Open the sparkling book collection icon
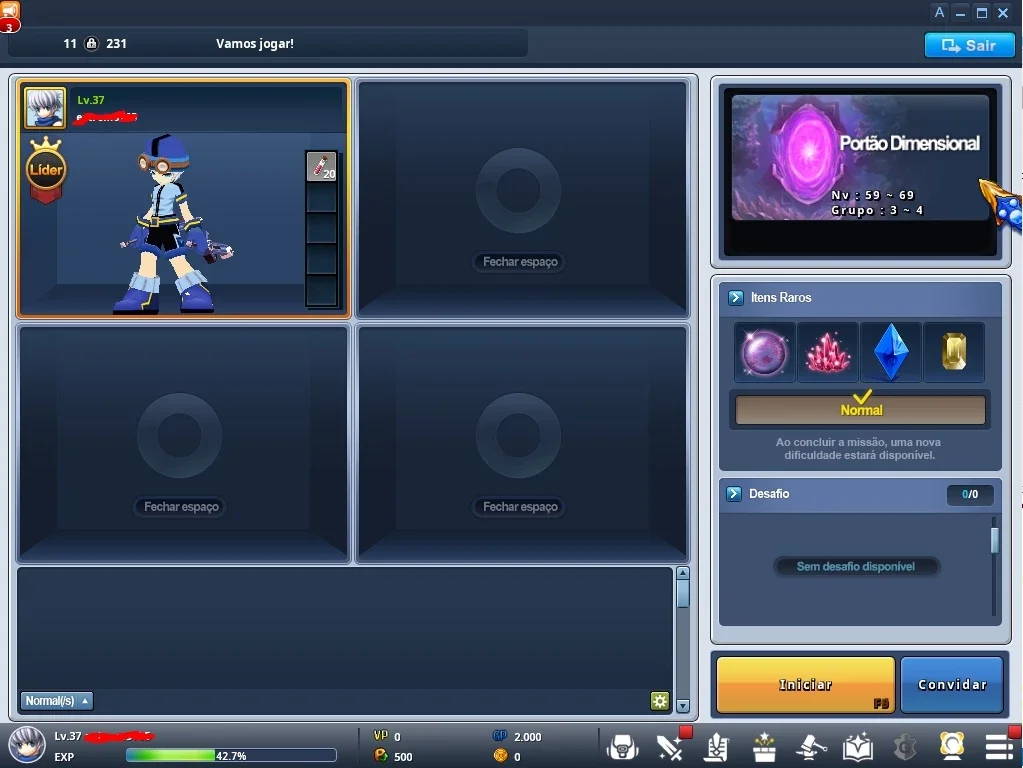Image resolution: width=1023 pixels, height=768 pixels. 858,747
